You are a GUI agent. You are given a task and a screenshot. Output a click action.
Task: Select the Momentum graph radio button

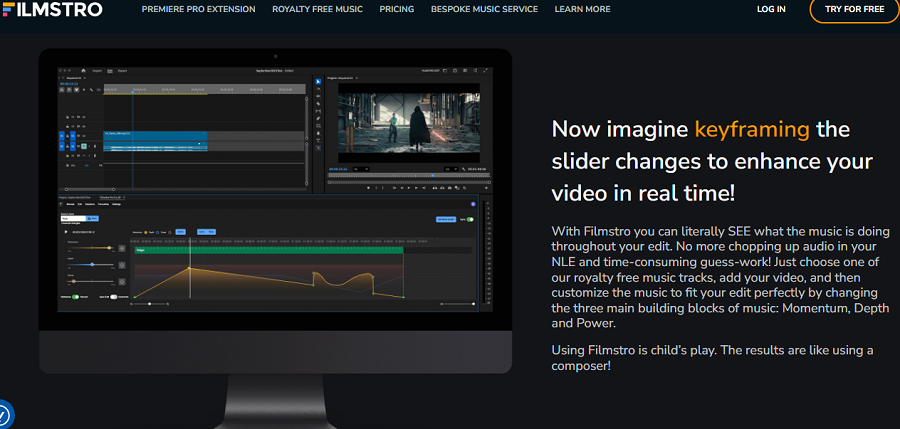[145, 233]
